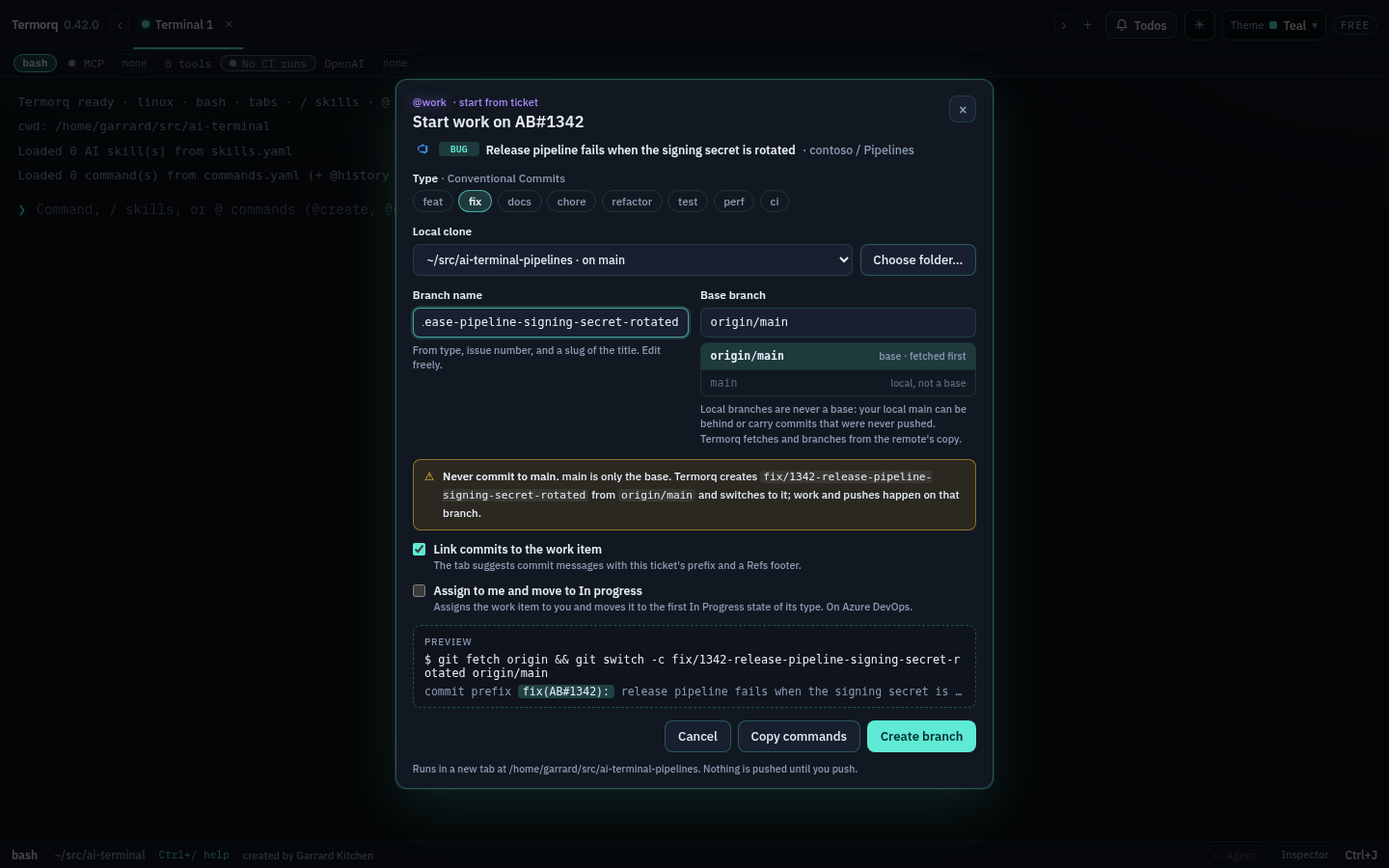The width and height of the screenshot is (1389, 868).
Task: Click the Choose folder... button
Action: [x=918, y=260]
